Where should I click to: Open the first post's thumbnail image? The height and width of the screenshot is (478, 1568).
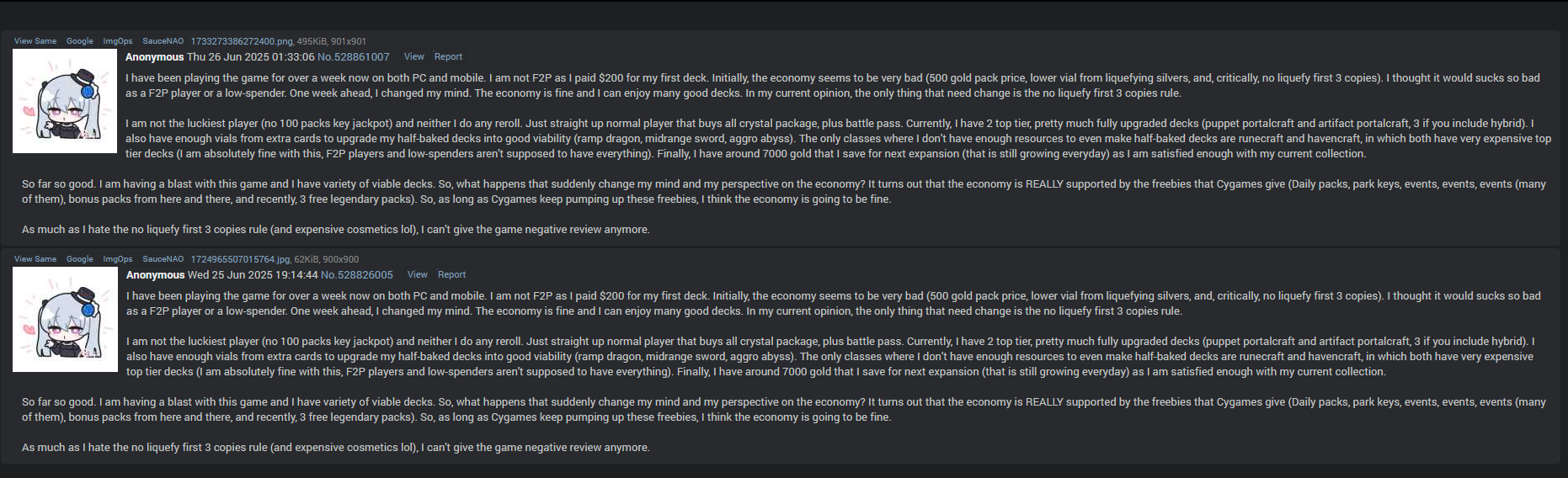tap(65, 101)
